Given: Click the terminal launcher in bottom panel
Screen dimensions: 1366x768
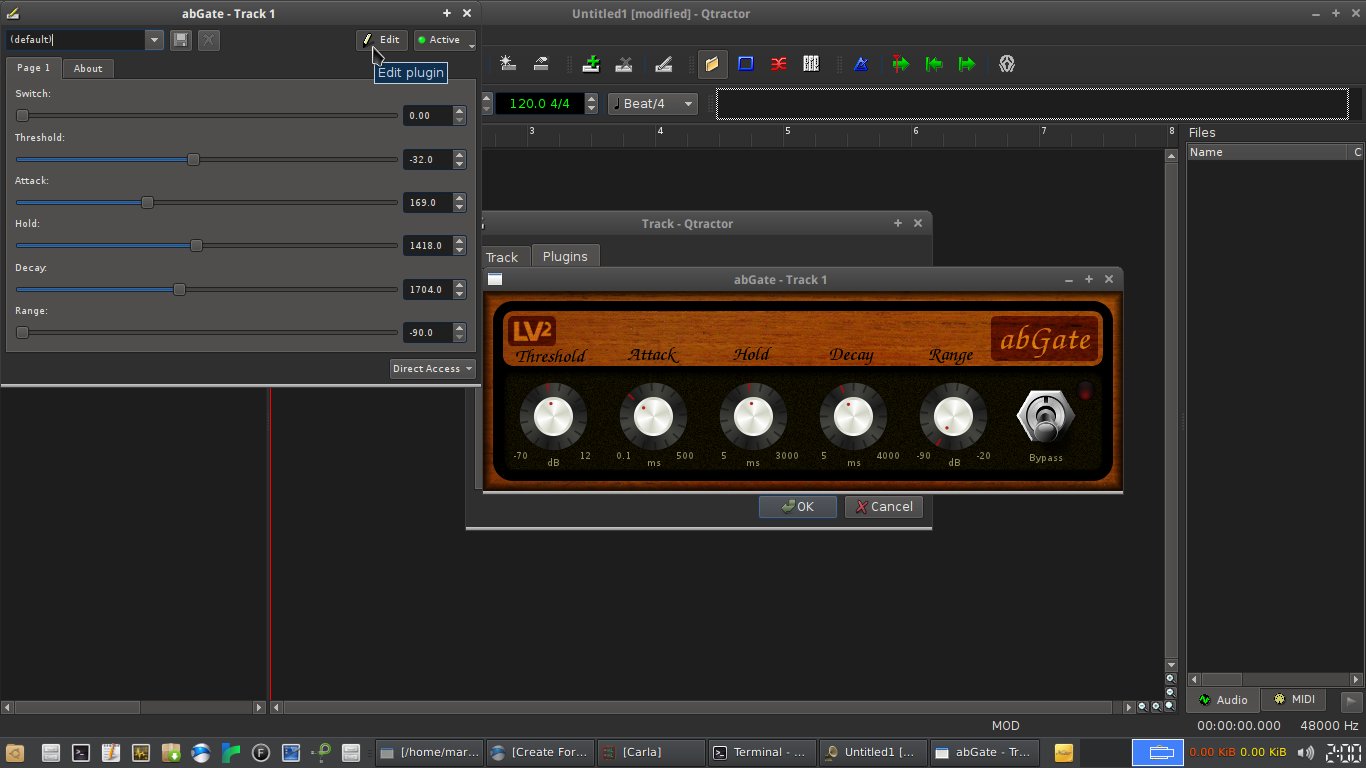Looking at the screenshot, I should (81, 753).
